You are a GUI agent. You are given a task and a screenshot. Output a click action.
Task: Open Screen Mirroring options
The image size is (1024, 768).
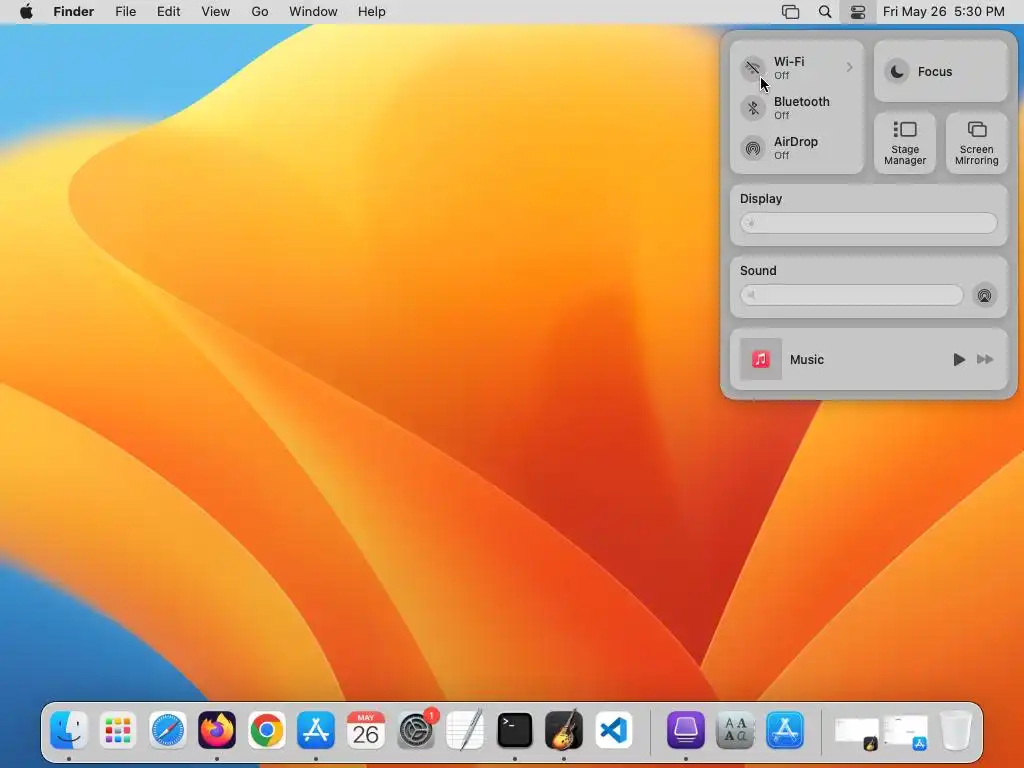[x=976, y=143]
